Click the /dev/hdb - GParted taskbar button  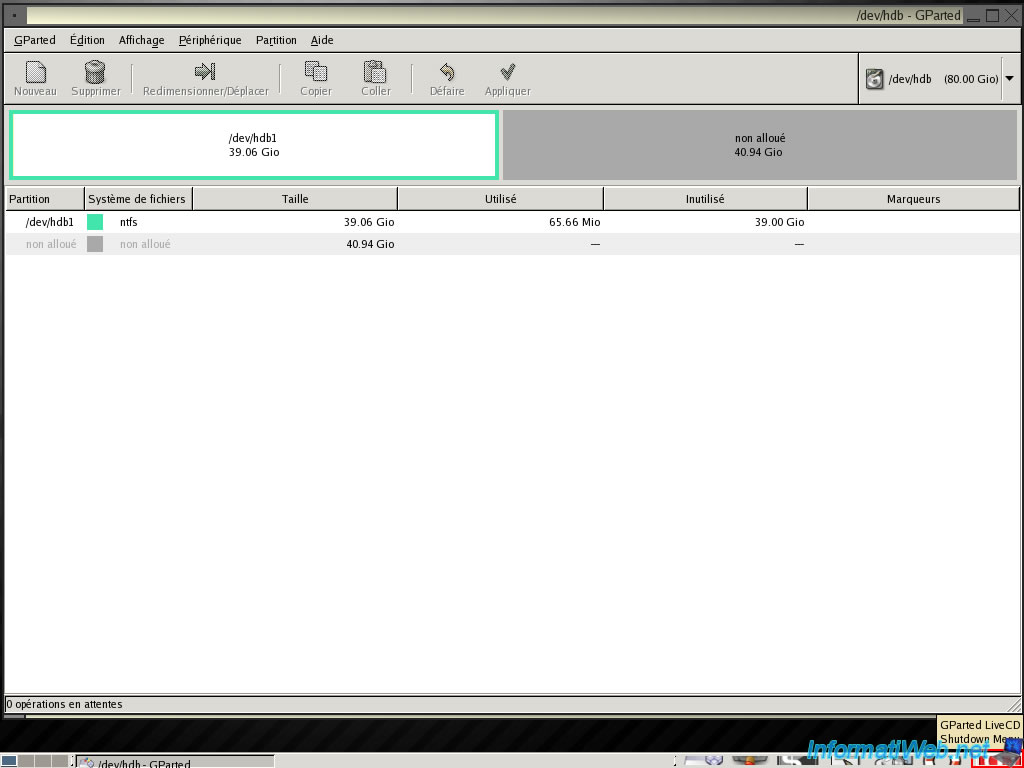[x=175, y=761]
